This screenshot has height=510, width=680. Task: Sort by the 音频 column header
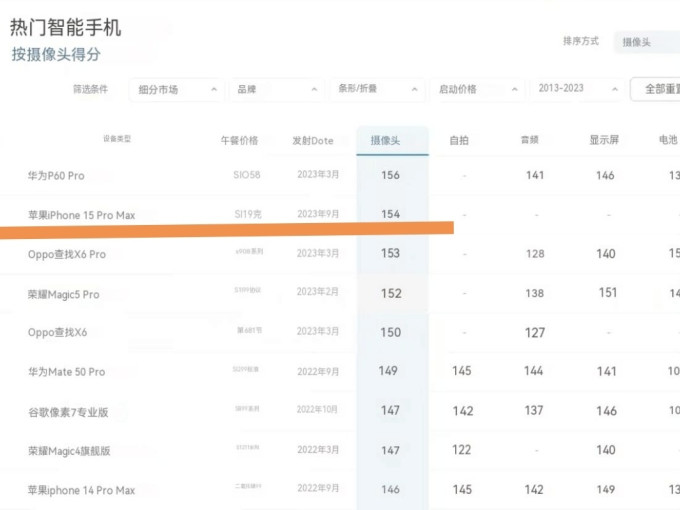click(x=530, y=140)
